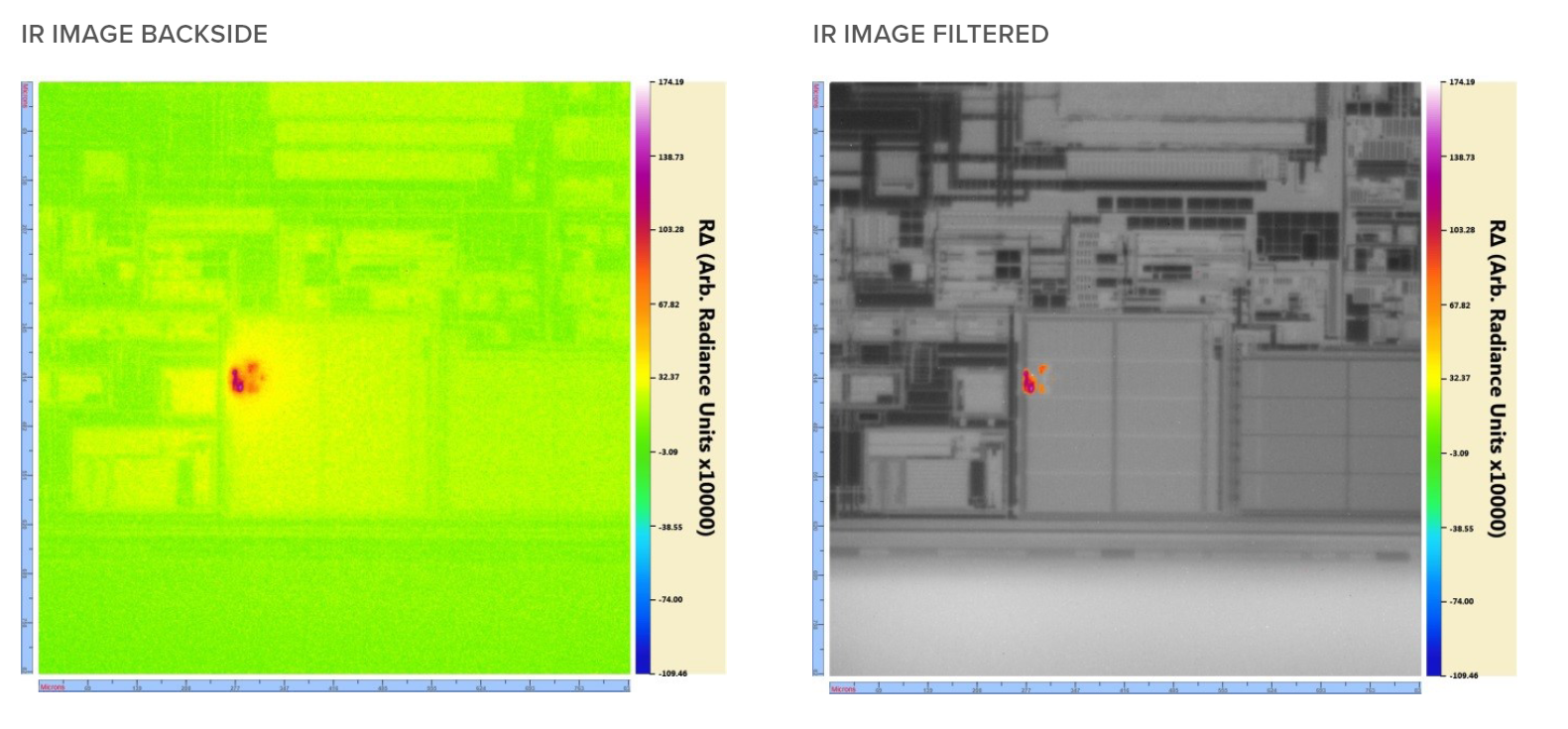This screenshot has height=729, width=1568.
Task: Click the 103.28 value on backside scale
Action: coord(671,229)
